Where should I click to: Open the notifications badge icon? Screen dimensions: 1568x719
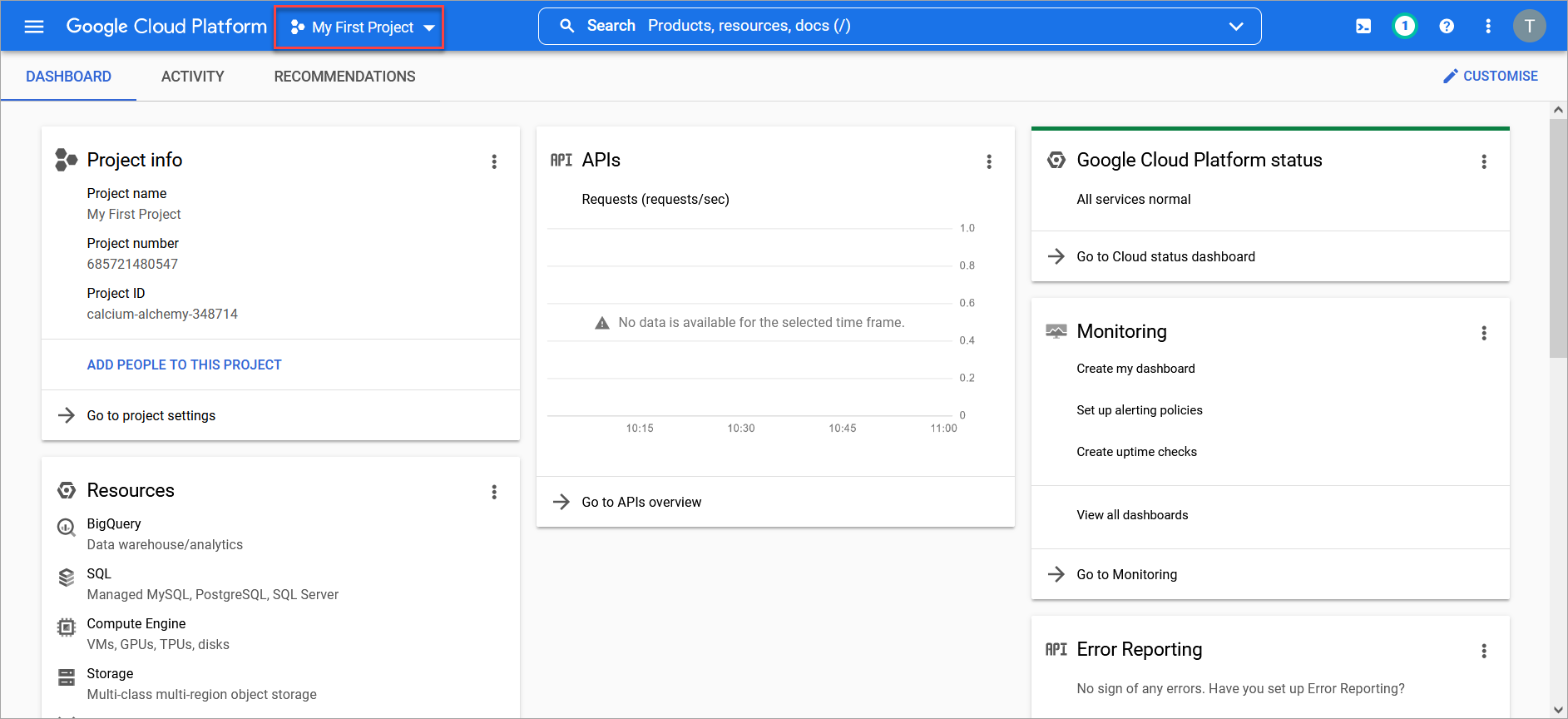[x=1405, y=27]
